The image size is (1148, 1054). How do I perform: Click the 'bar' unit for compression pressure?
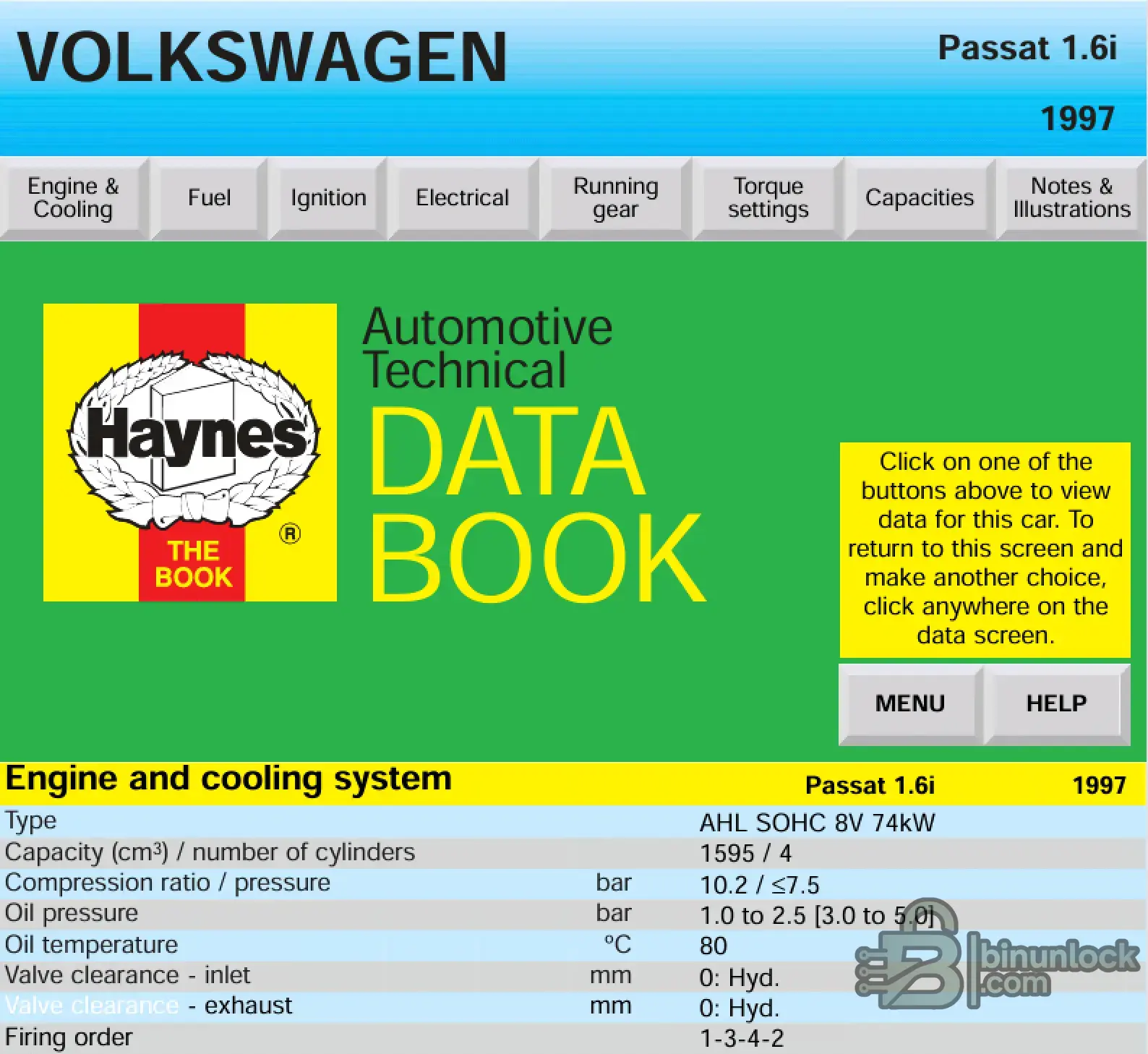click(x=614, y=883)
